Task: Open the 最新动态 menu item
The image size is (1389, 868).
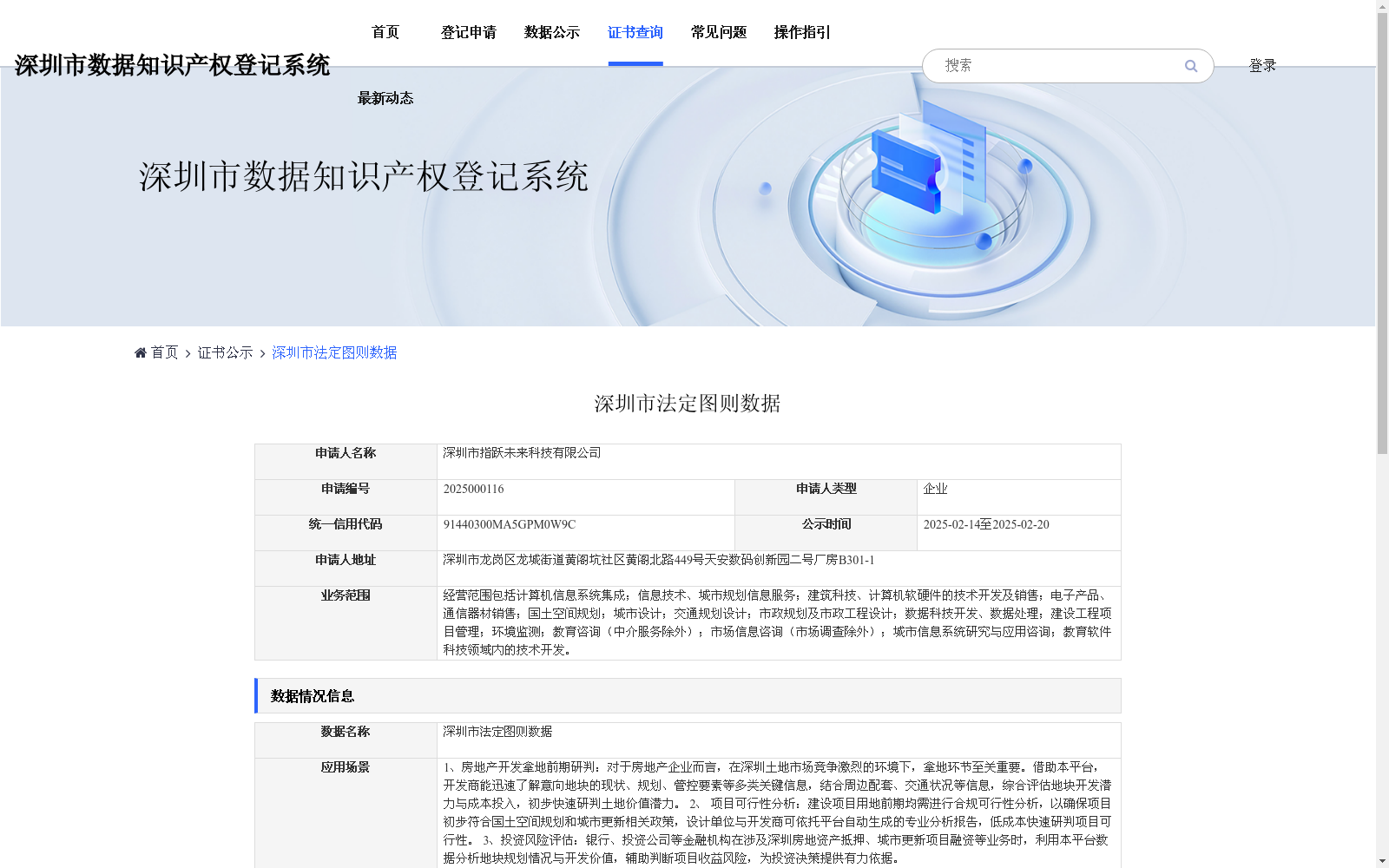Action: pos(385,98)
